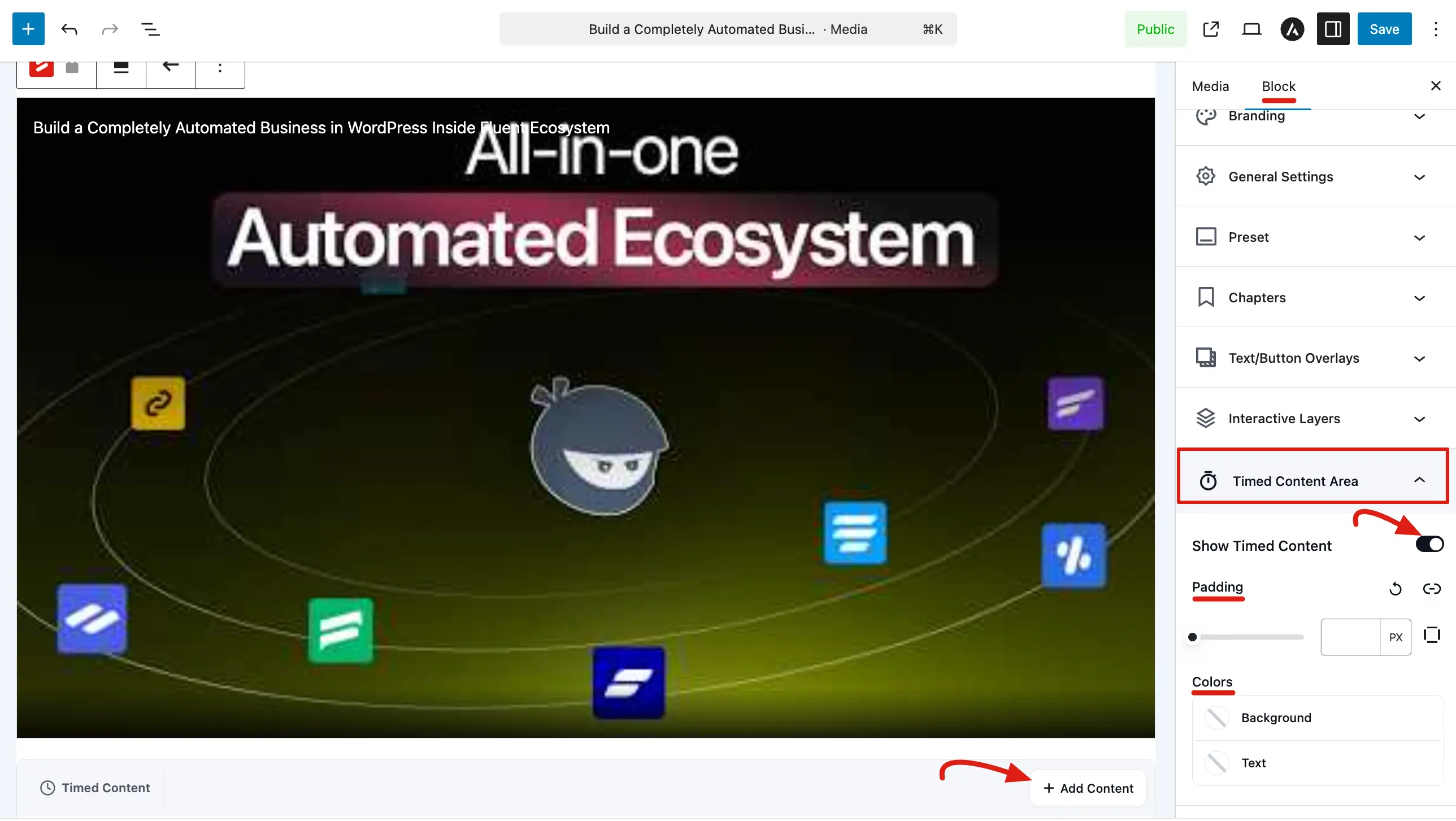Expand the Interactive Layers panel

click(1316, 419)
